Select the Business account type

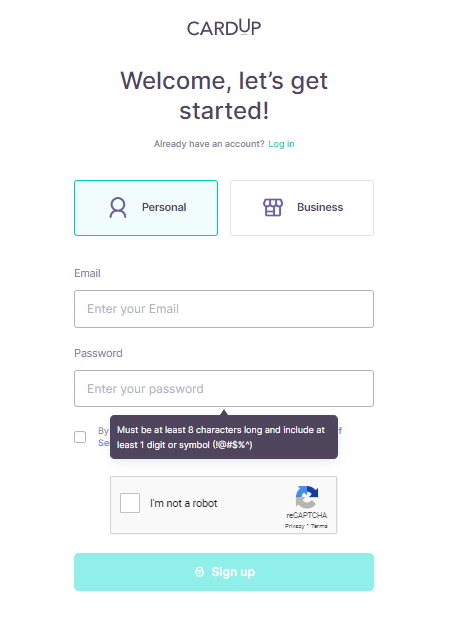point(302,208)
